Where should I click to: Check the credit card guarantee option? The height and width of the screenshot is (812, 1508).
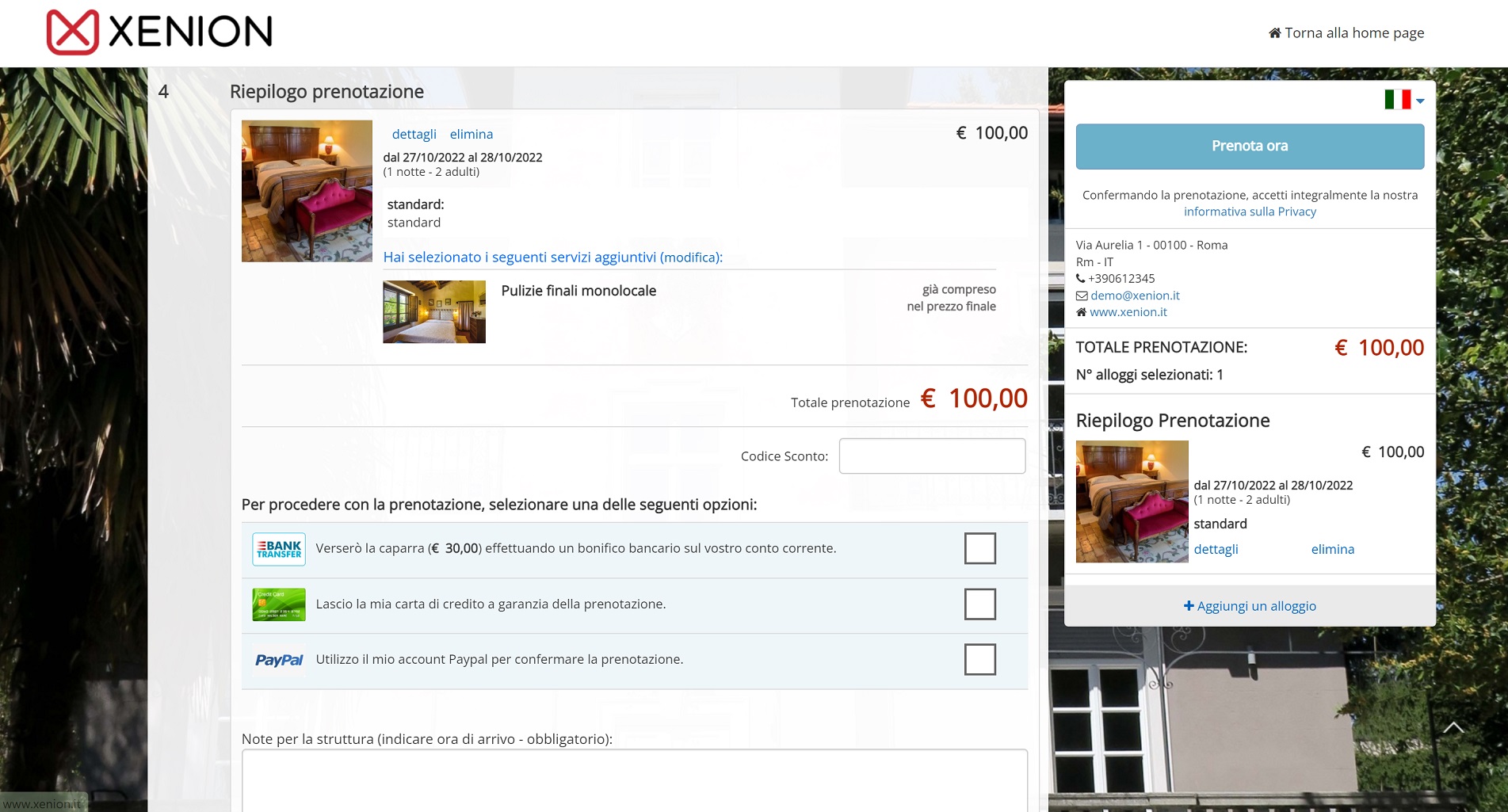[979, 604]
